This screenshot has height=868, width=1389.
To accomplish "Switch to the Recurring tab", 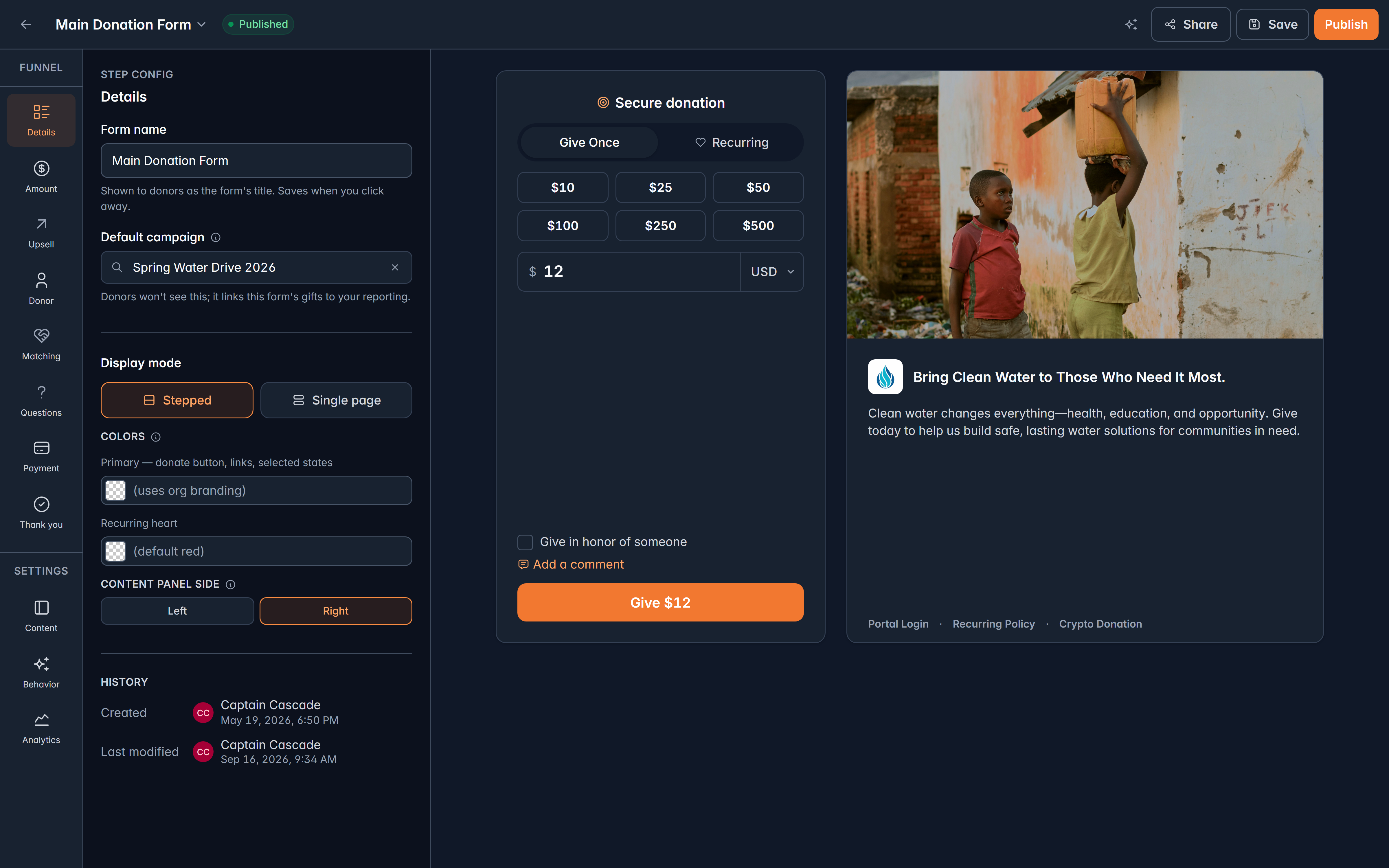I will pyautogui.click(x=731, y=142).
